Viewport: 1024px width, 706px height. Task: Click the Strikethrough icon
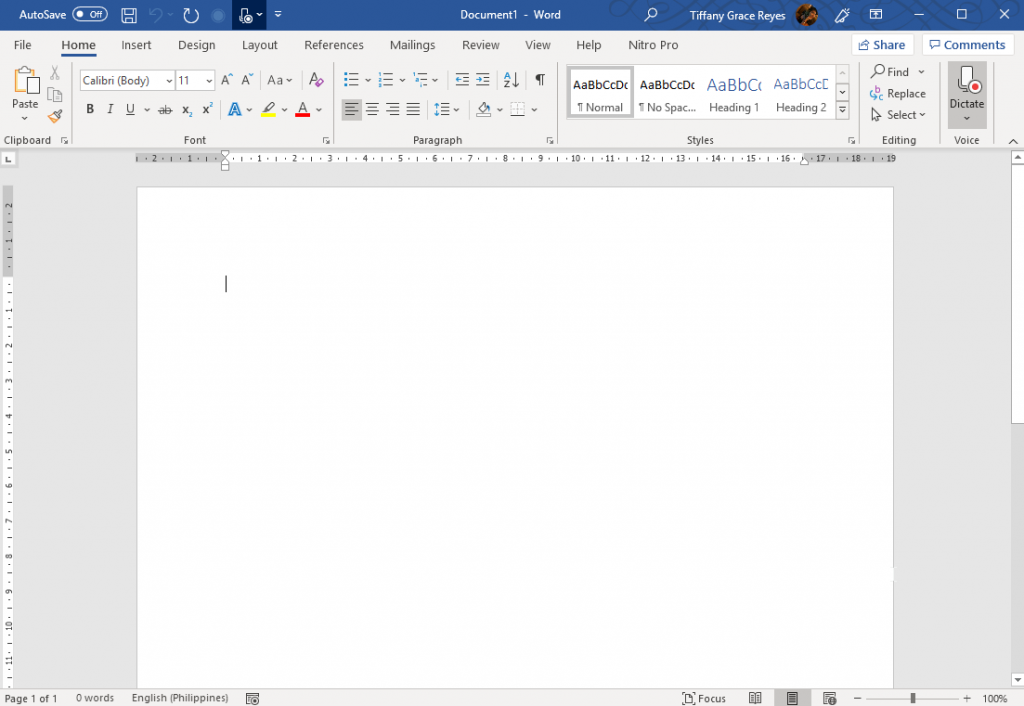pyautogui.click(x=165, y=109)
